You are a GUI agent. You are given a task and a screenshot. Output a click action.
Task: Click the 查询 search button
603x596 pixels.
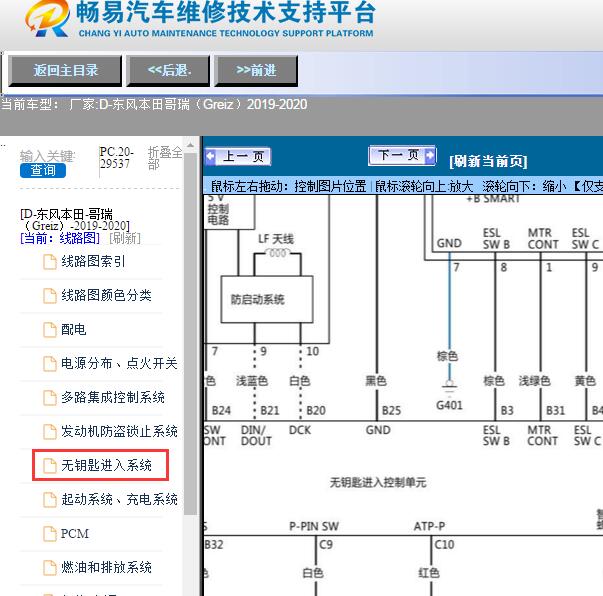click(43, 170)
